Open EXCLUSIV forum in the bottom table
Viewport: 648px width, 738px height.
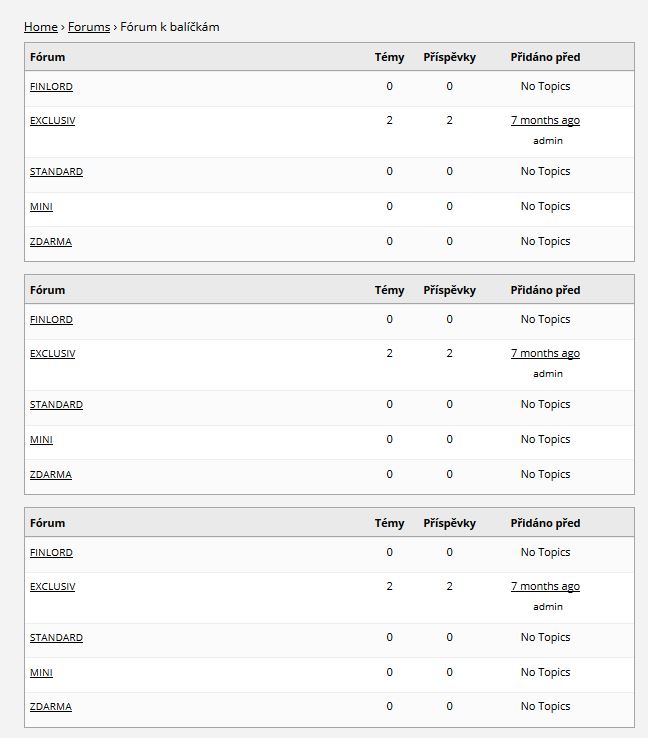pyautogui.click(x=52, y=587)
